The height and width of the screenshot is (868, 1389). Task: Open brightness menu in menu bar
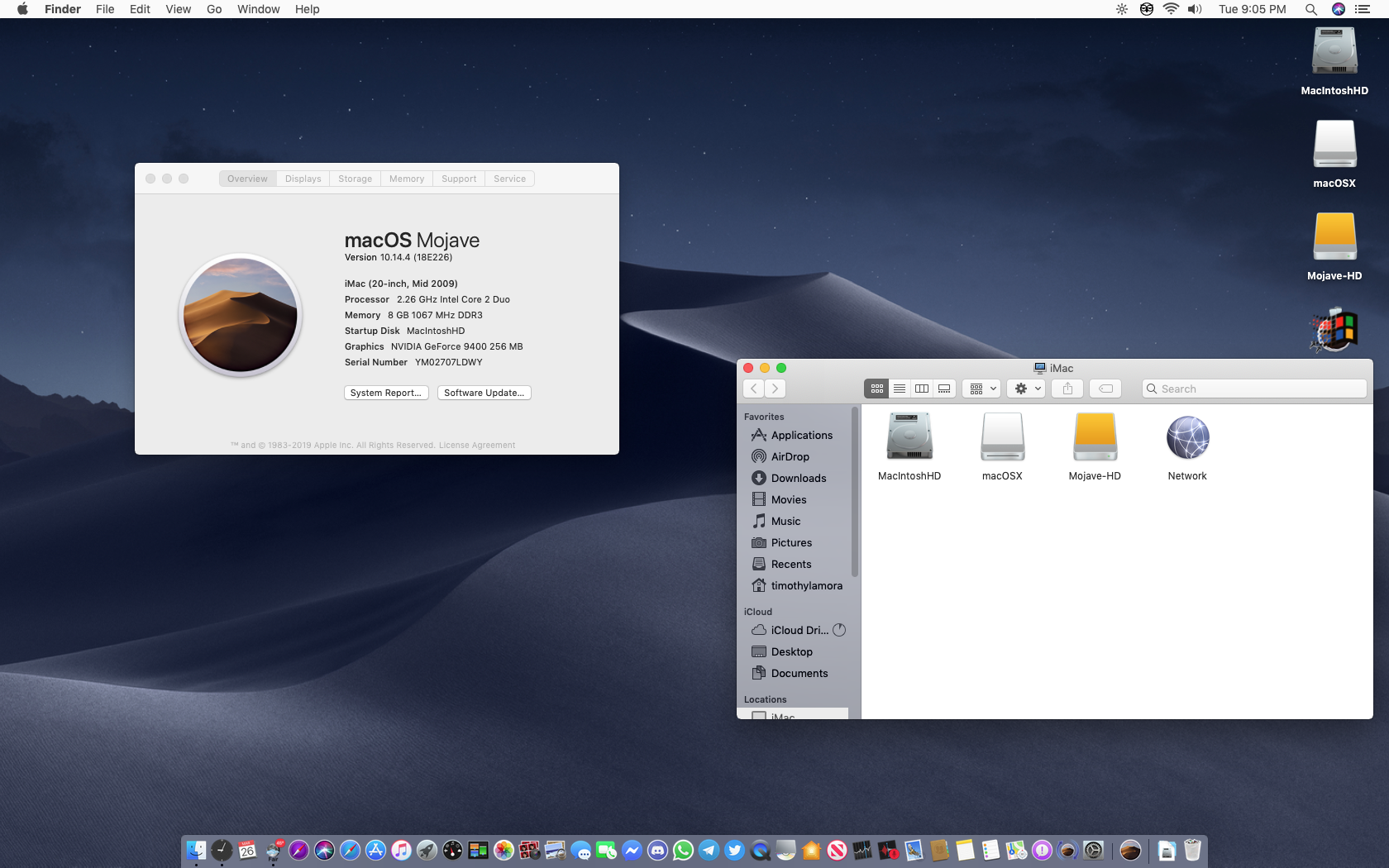click(1121, 9)
